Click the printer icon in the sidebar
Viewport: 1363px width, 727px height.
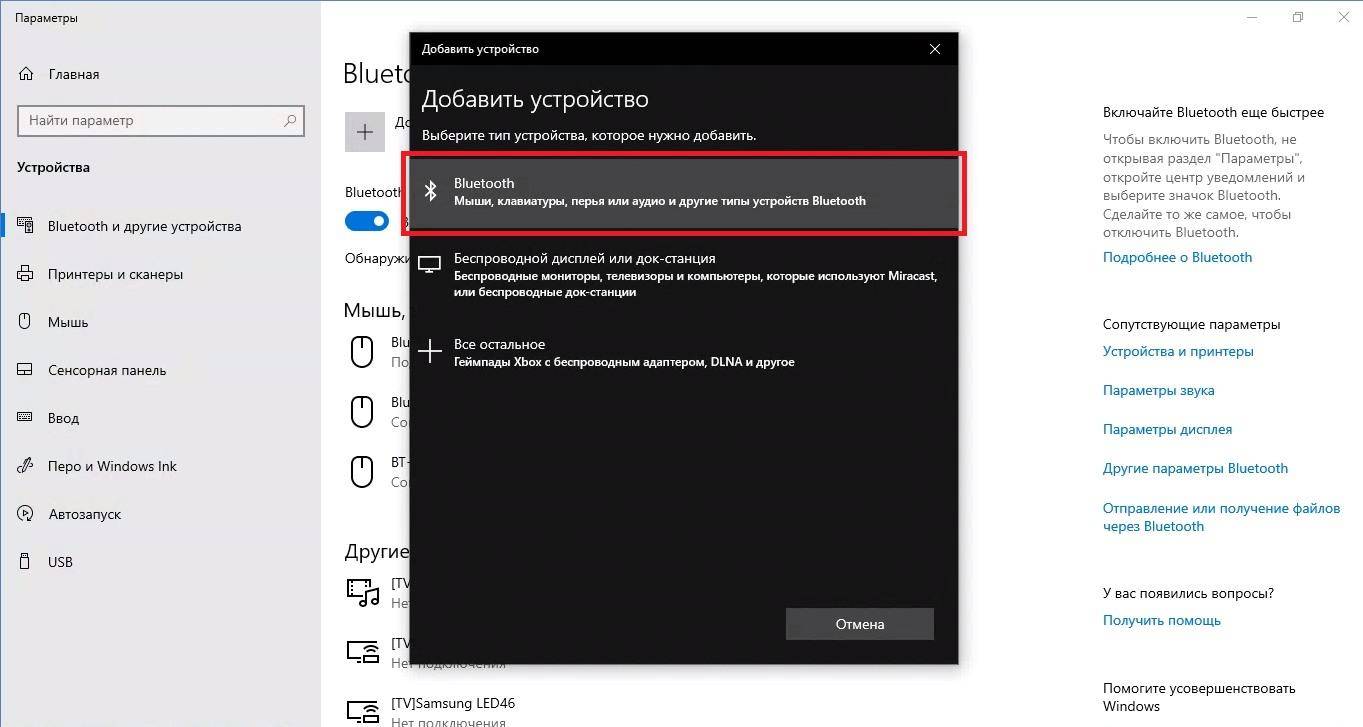(27, 274)
